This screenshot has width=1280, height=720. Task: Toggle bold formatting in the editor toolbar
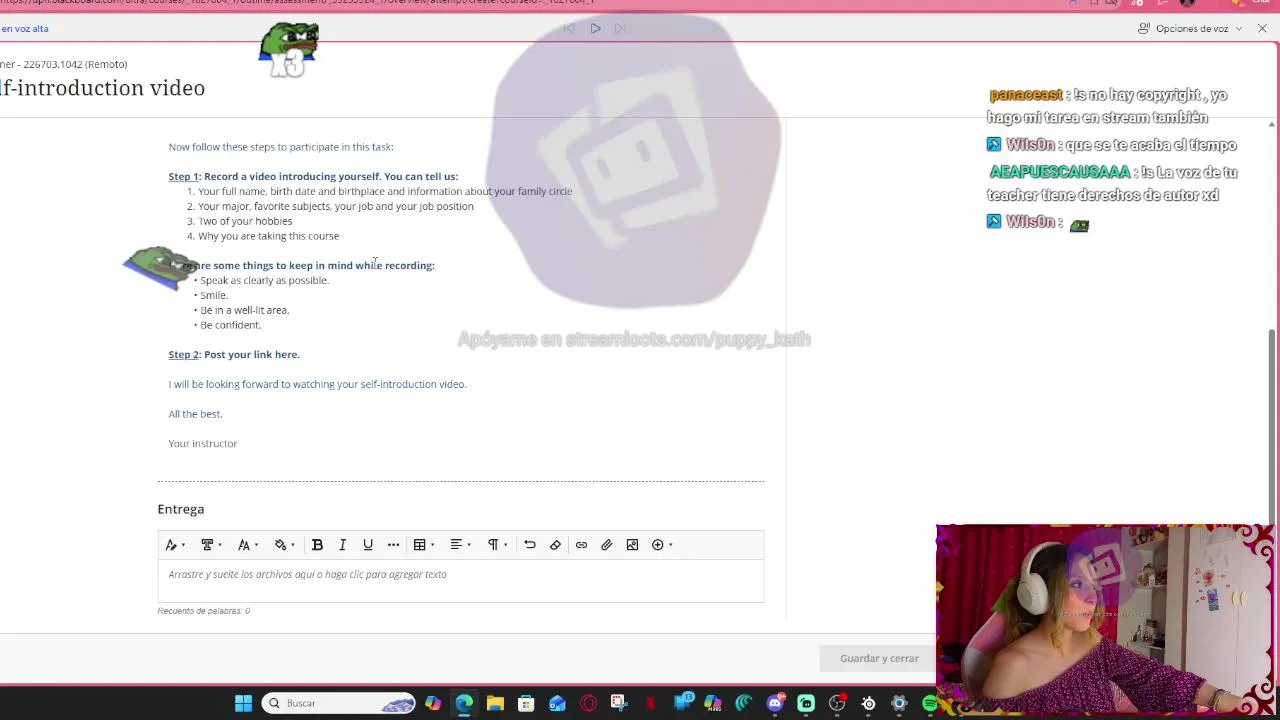317,545
